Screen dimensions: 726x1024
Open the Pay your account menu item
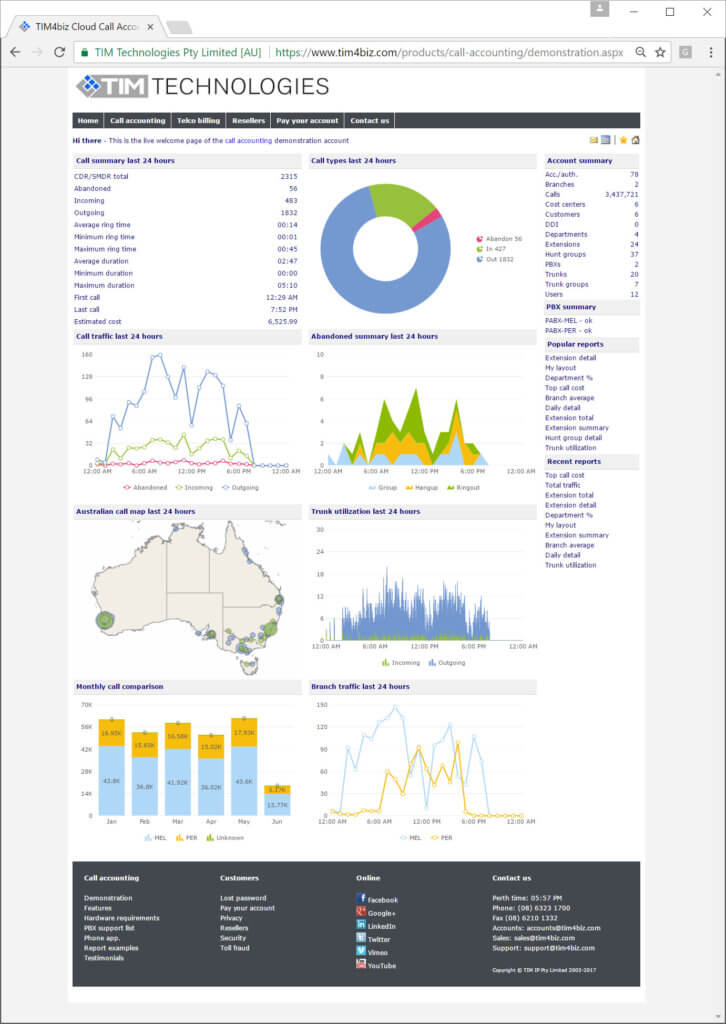308,121
